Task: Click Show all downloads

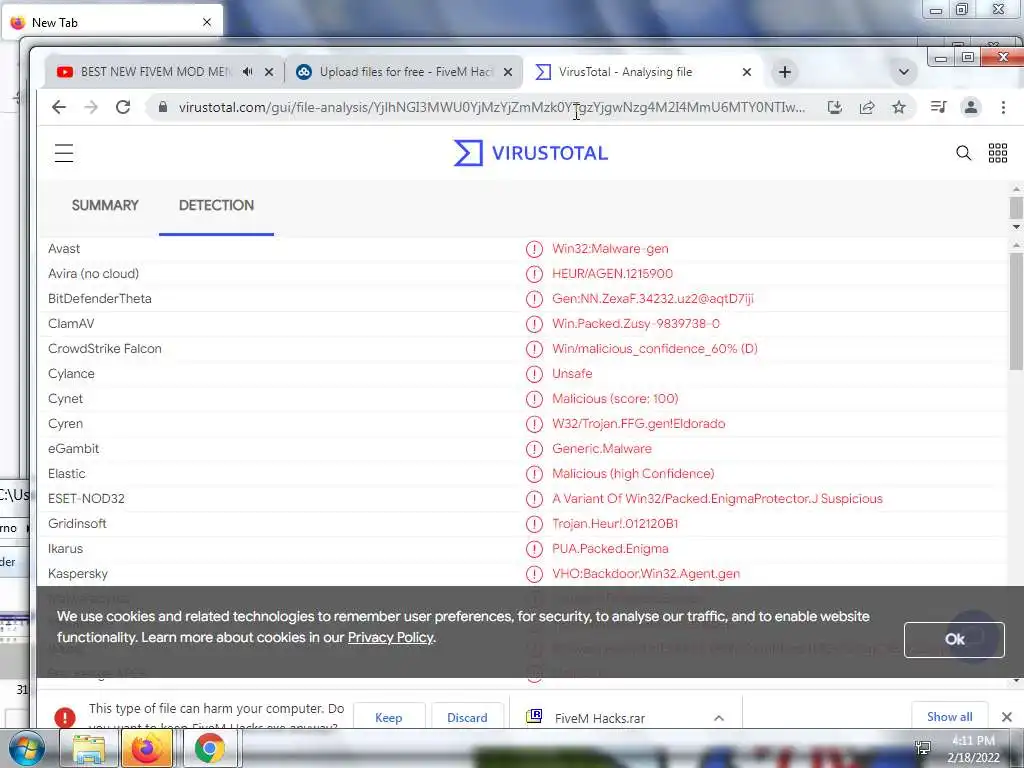Action: pos(950,716)
